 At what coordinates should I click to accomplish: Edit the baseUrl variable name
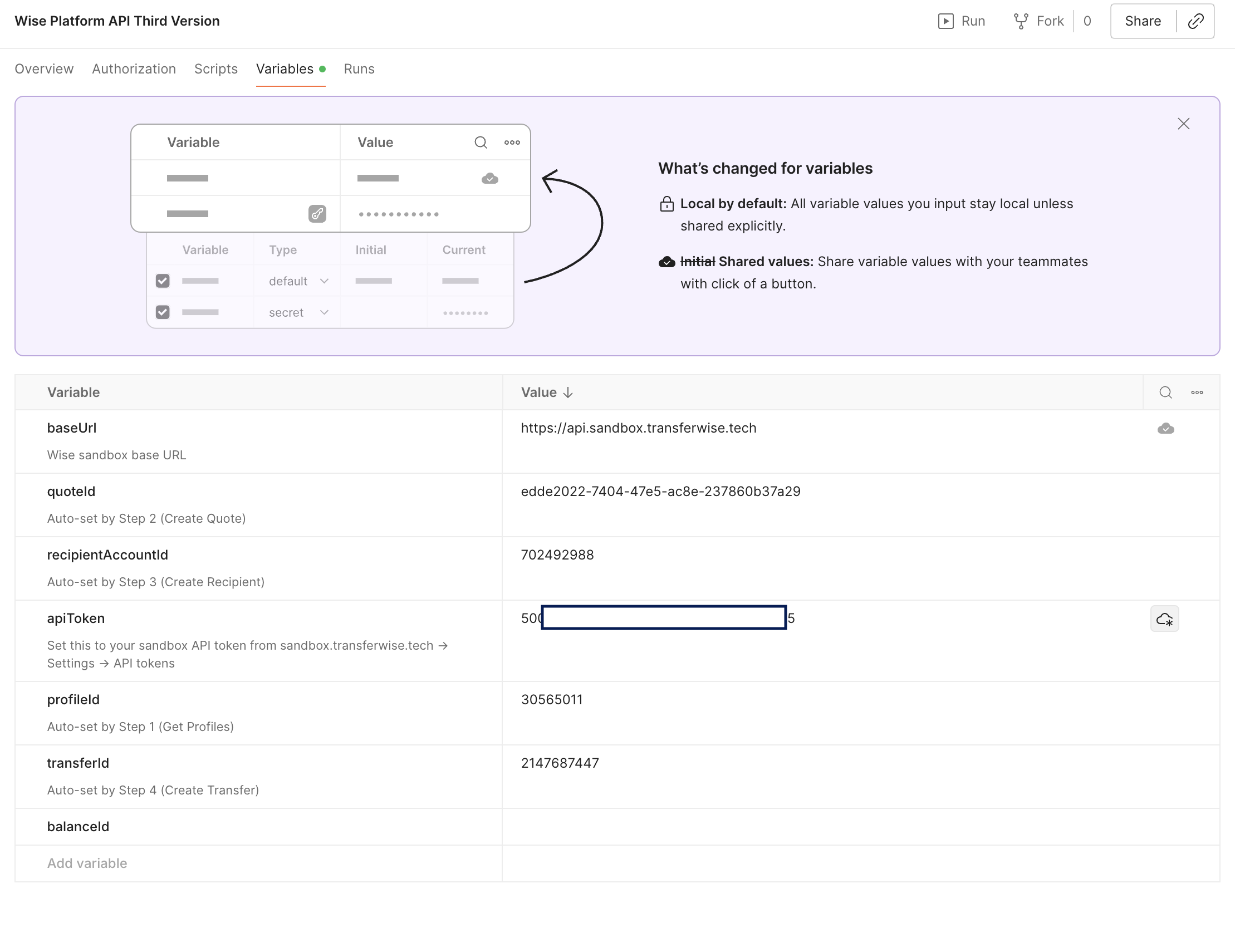click(x=72, y=428)
